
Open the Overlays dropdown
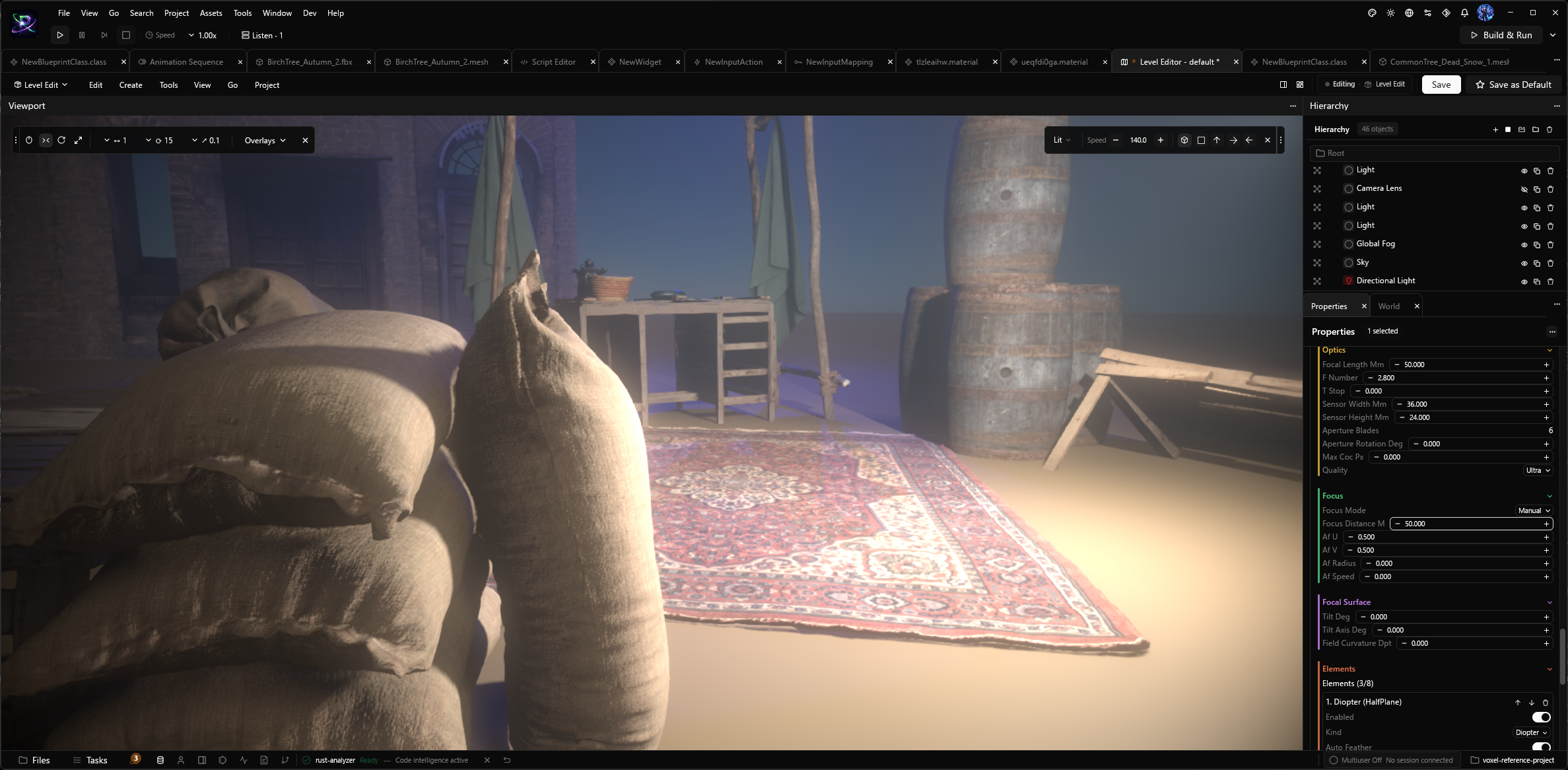pyautogui.click(x=265, y=140)
